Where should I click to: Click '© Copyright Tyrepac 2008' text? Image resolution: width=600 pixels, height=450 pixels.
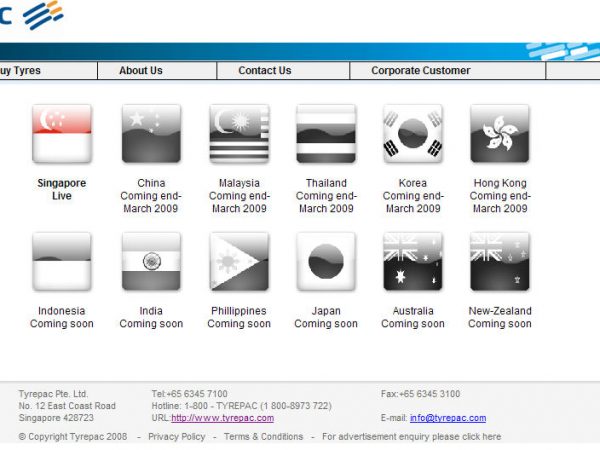click(x=73, y=437)
